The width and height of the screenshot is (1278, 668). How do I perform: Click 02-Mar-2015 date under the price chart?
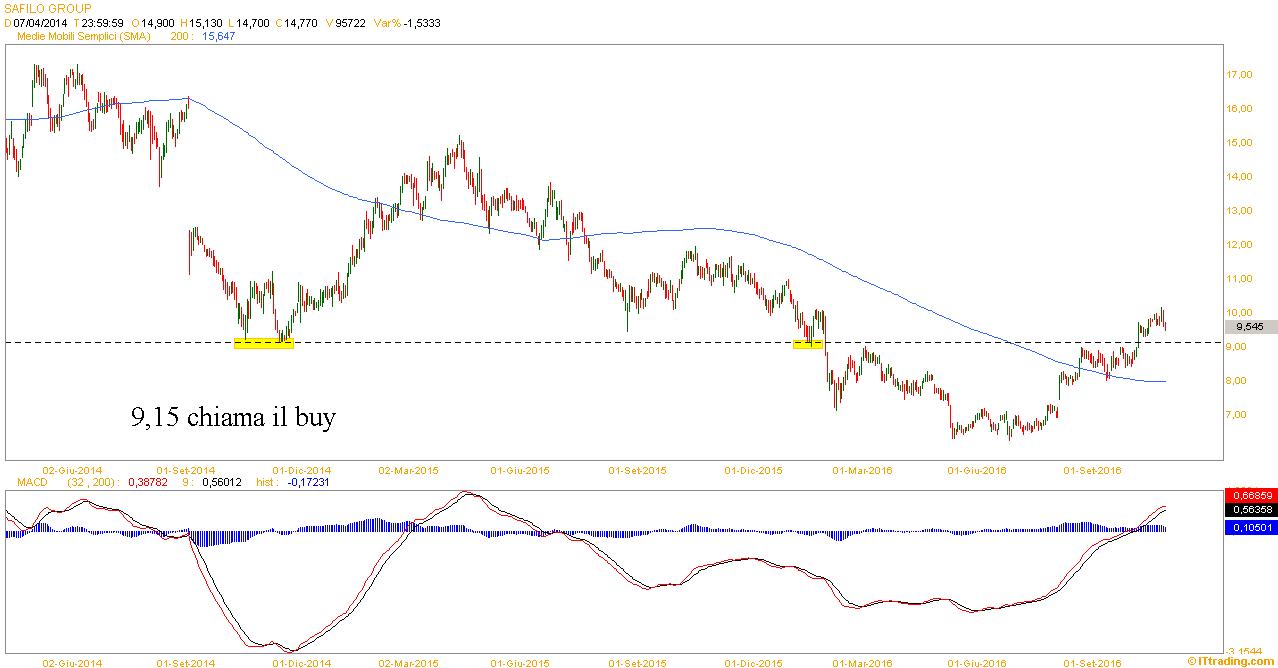click(x=408, y=469)
